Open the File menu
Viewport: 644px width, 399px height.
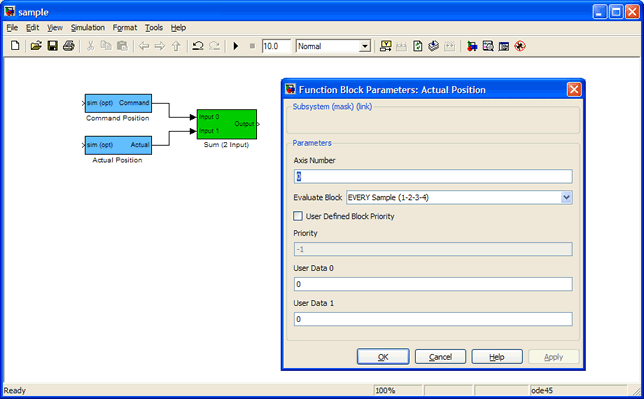coord(12,28)
